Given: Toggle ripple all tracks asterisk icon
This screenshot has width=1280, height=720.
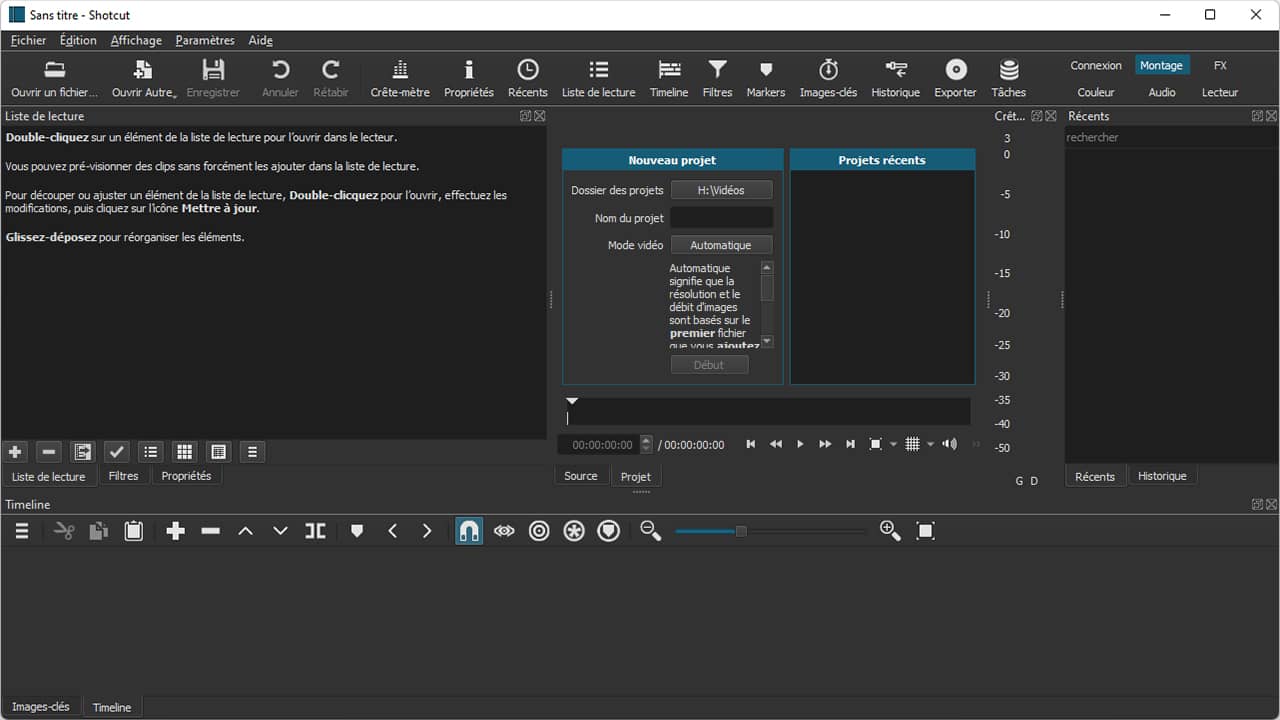Looking at the screenshot, I should click(574, 531).
